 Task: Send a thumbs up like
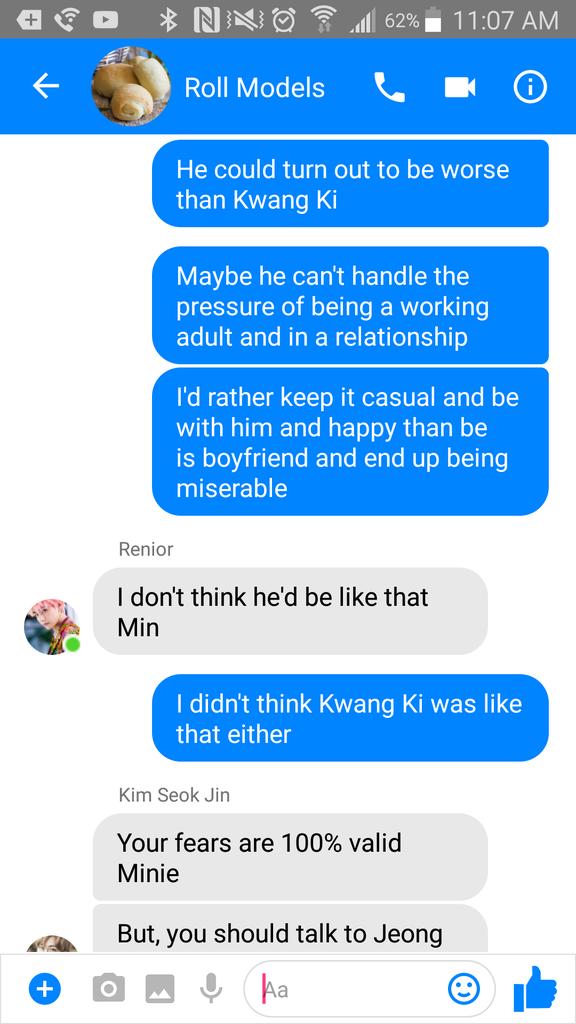(536, 987)
